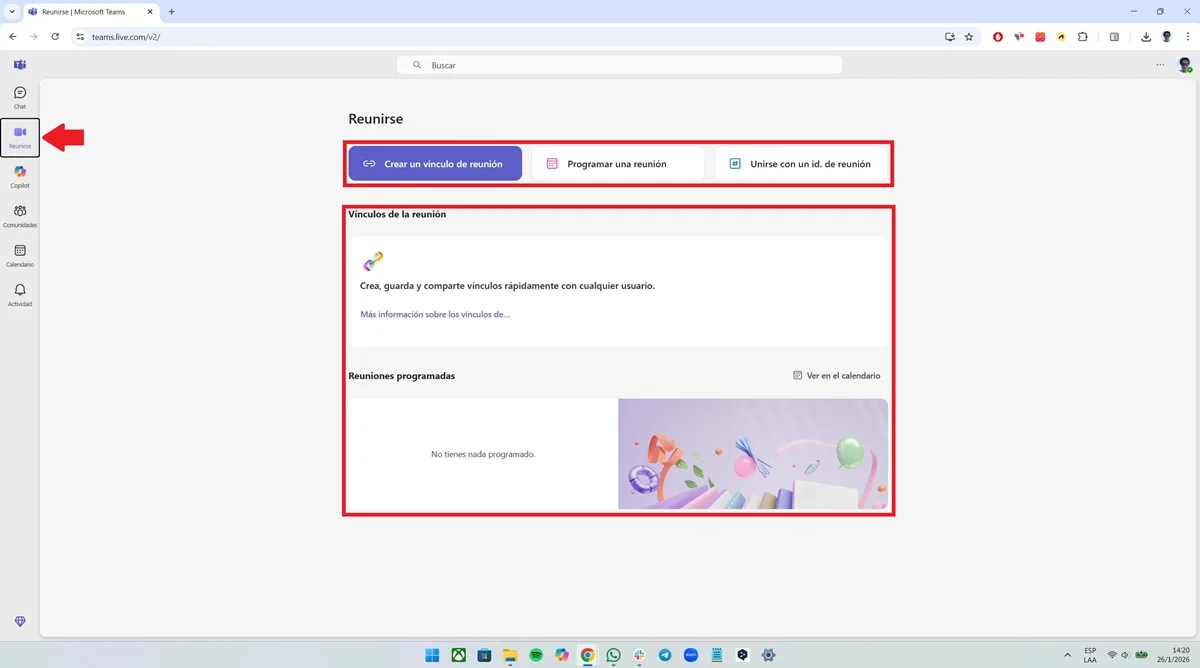Focus the Buscar search field

(620, 65)
